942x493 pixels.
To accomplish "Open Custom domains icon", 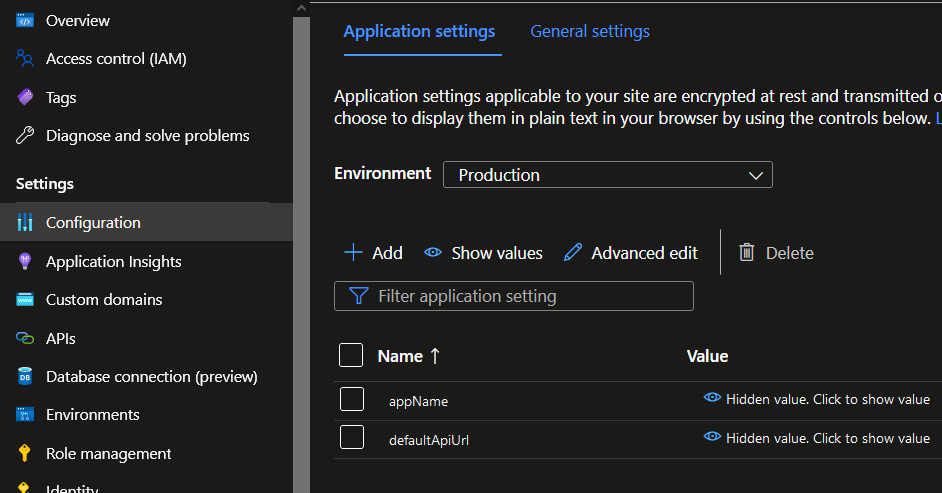I will coord(25,300).
